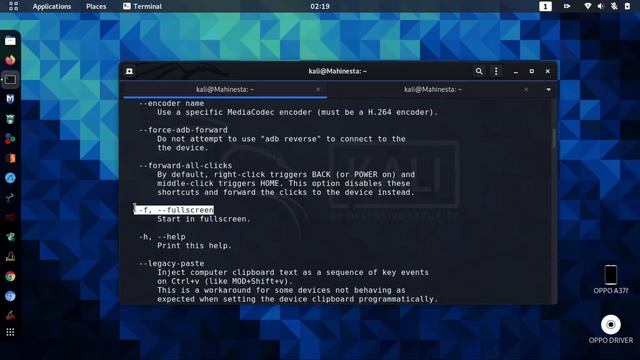640x360 pixels.
Task: Open Terminal app menu in top bar
Action: [x=142, y=7]
